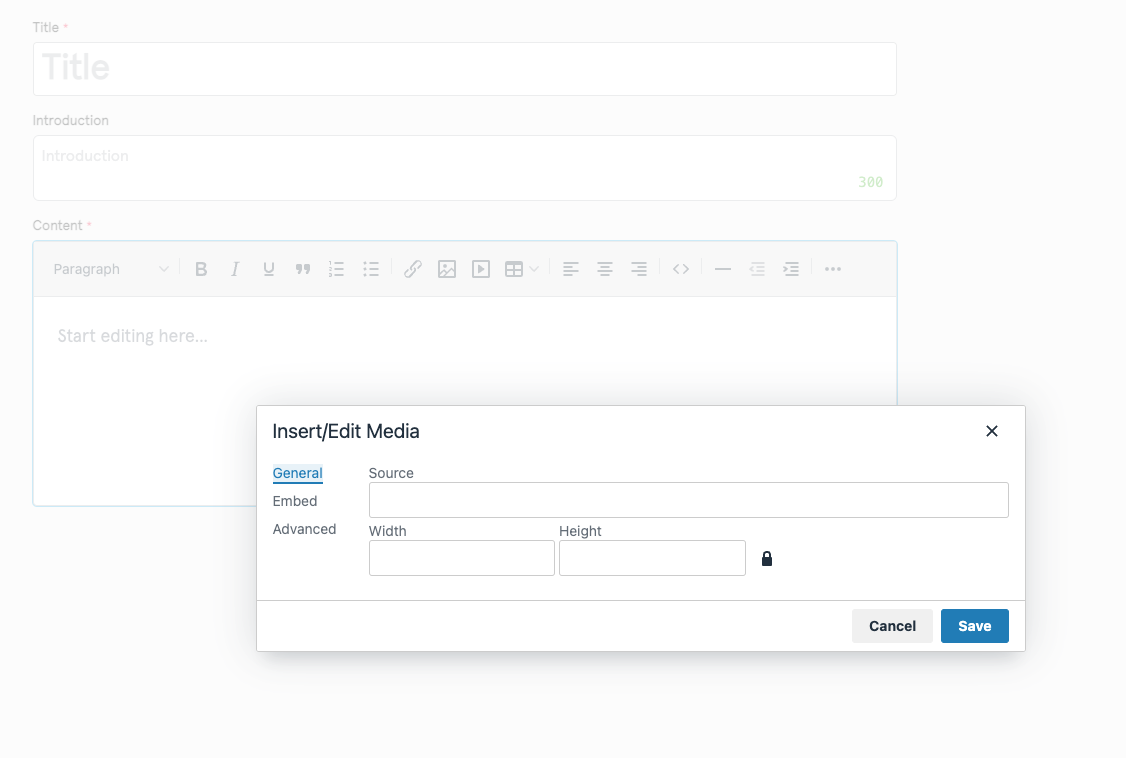Toggle the constrain proportions lock
The image size is (1126, 758).
click(767, 559)
